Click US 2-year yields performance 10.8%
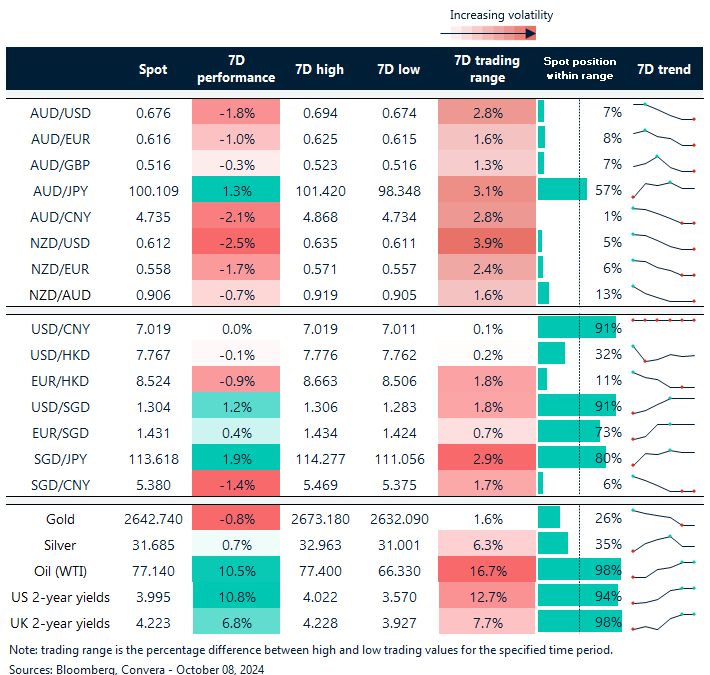 tap(236, 597)
